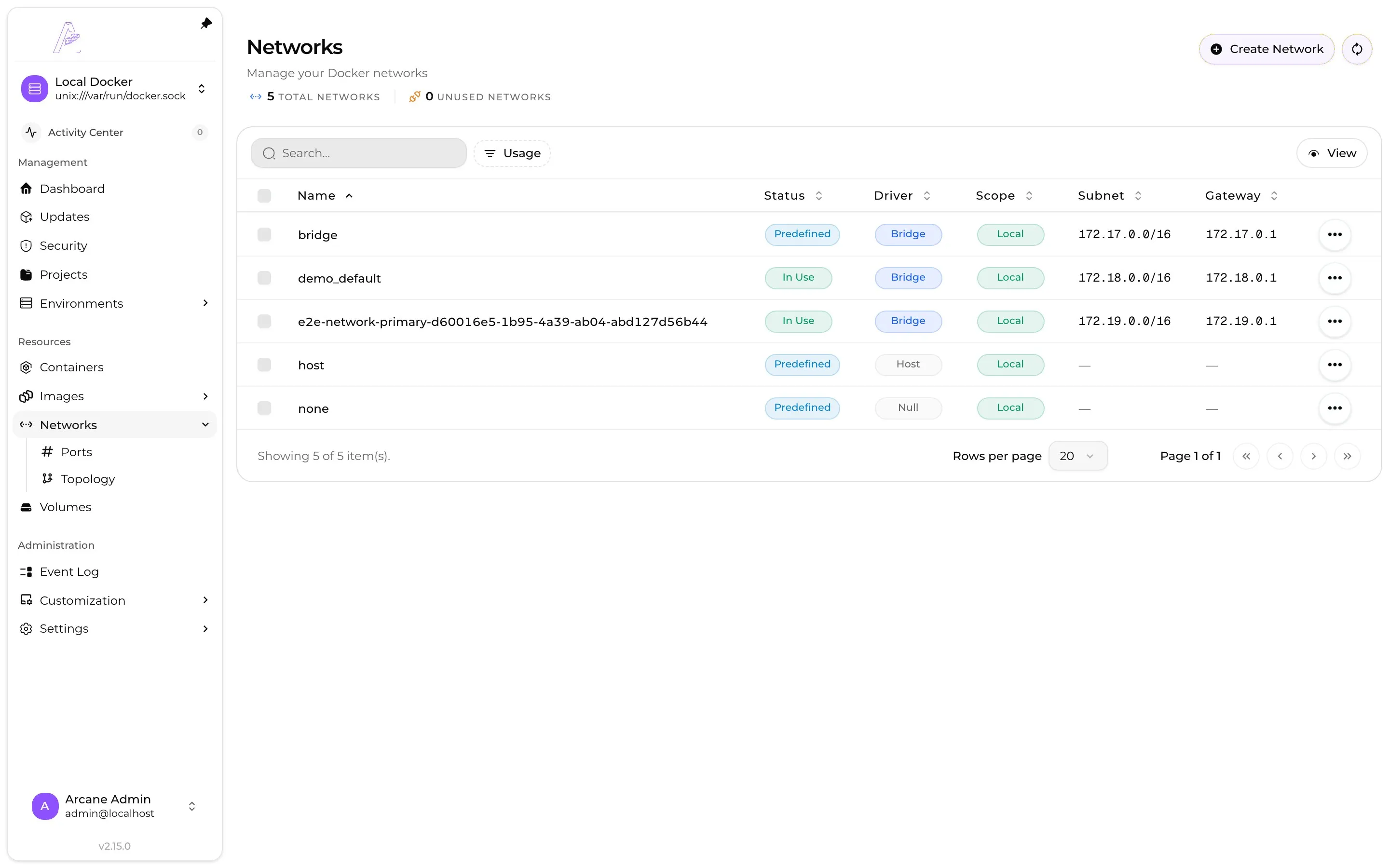1389x868 pixels.
Task: Click the 172.19.0.1 gateway cell
Action: click(x=1241, y=321)
